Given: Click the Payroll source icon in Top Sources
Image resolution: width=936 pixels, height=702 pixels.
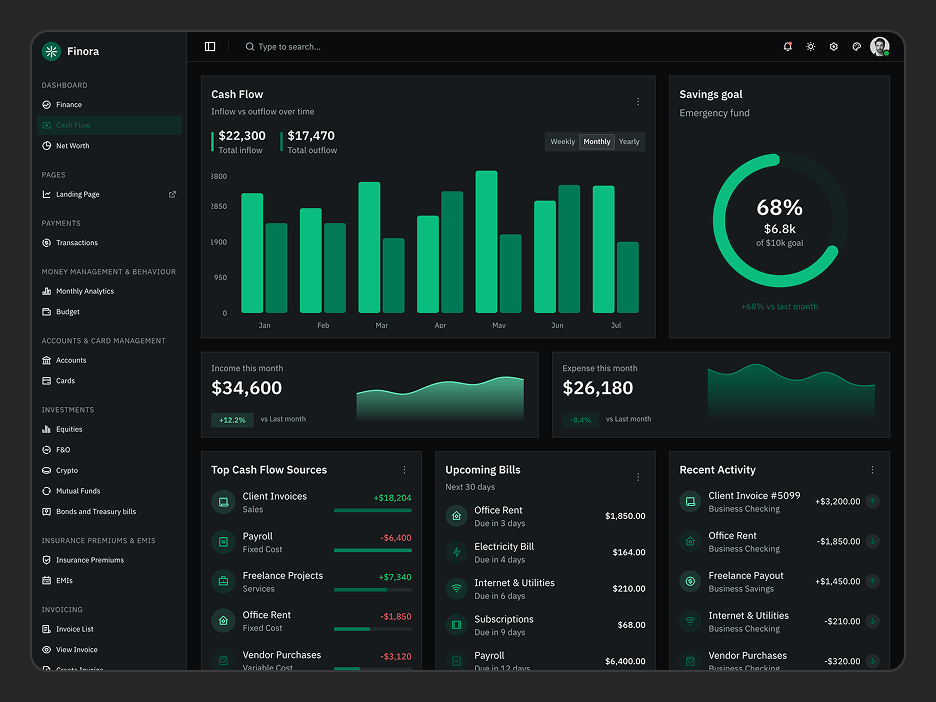Looking at the screenshot, I should coord(223,542).
